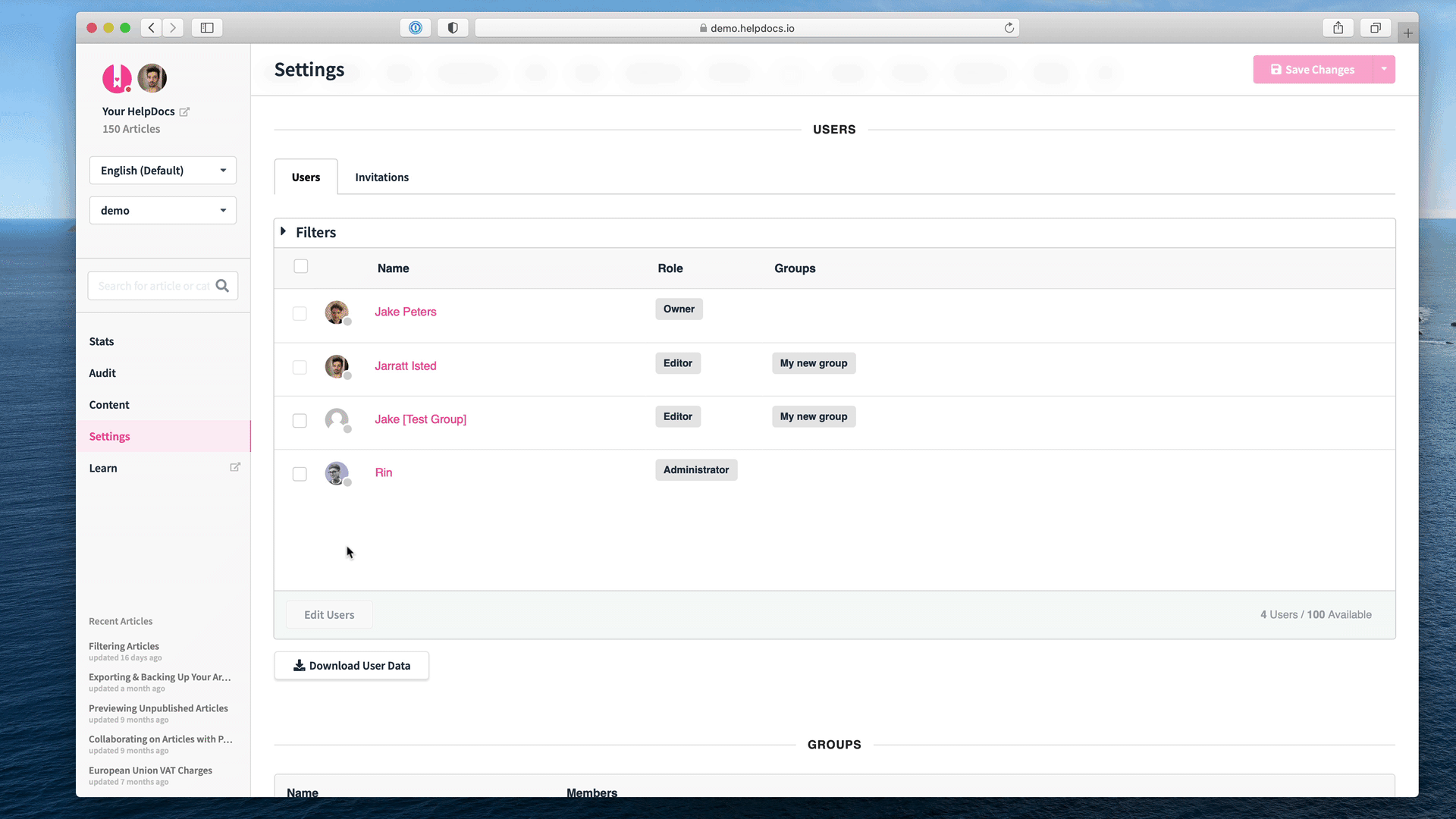Image resolution: width=1456 pixels, height=819 pixels.
Task: Click Jake [Test Group]'s Editor role badge
Action: click(x=678, y=417)
